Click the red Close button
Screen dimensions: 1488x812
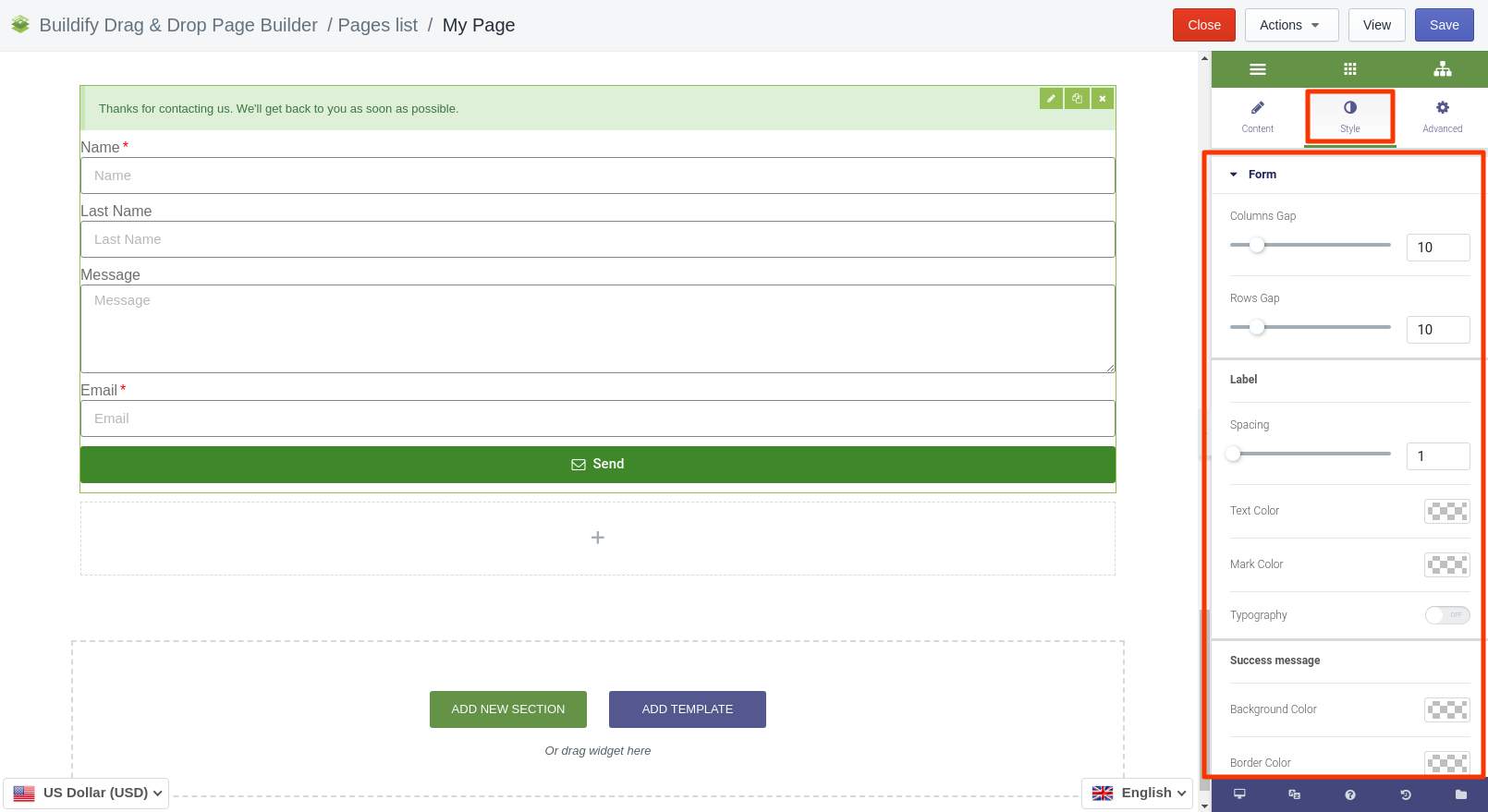(x=1204, y=25)
